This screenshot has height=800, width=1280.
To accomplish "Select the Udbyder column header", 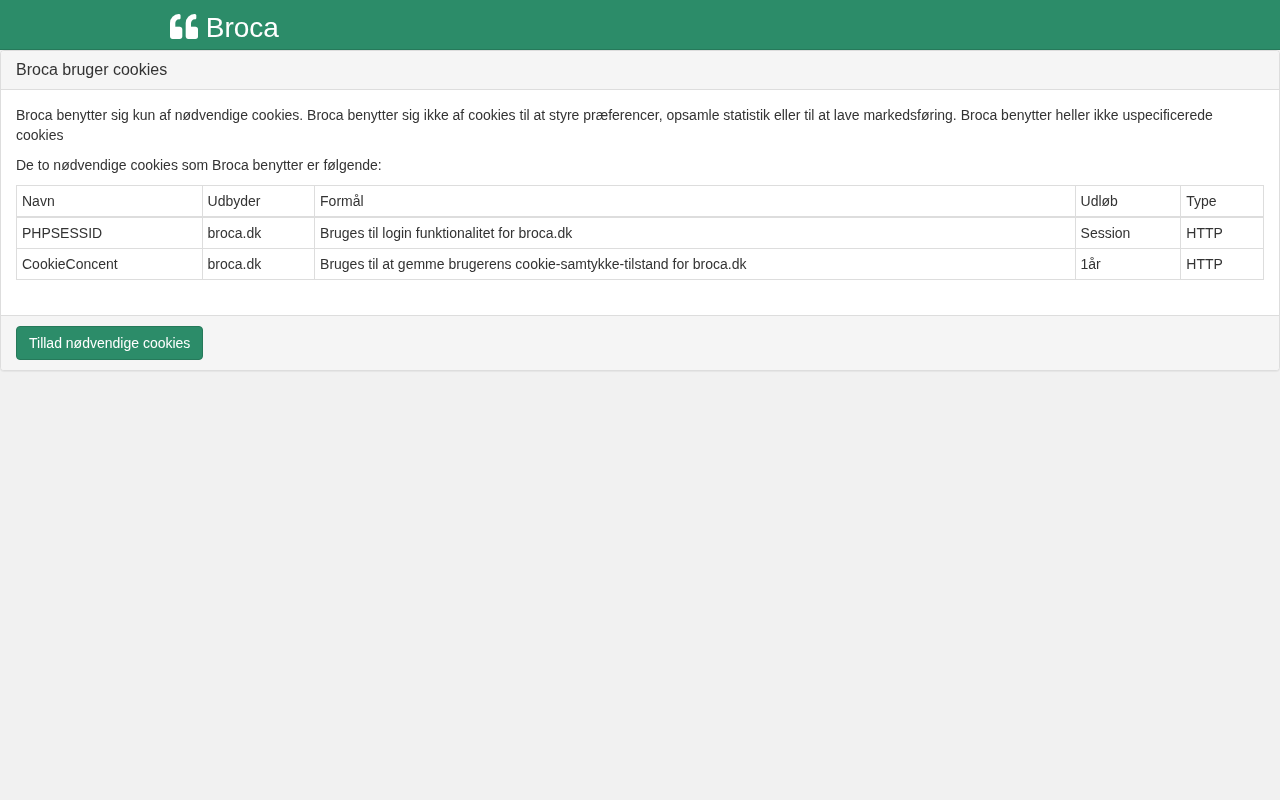I will coord(258,201).
